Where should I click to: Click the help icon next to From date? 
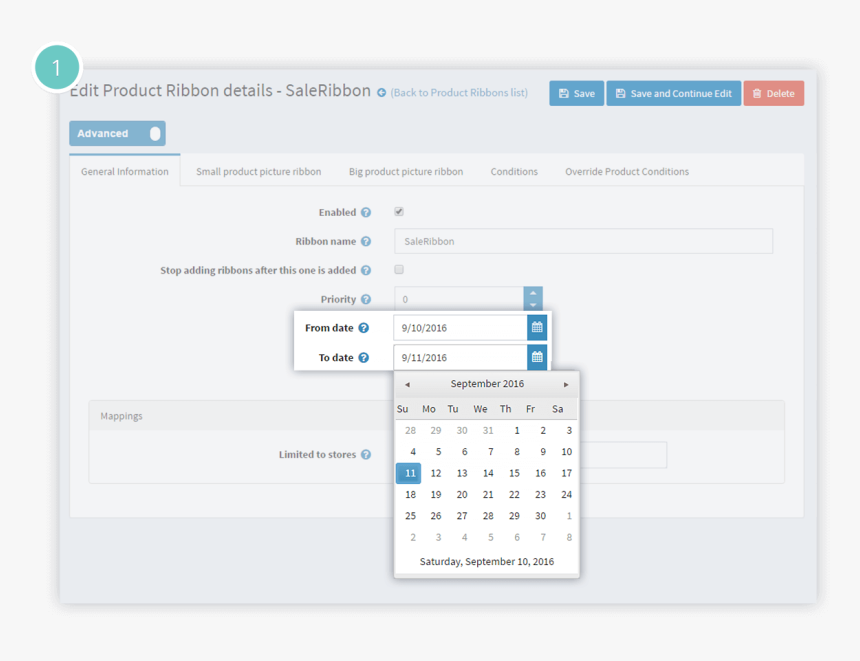[x=366, y=327]
